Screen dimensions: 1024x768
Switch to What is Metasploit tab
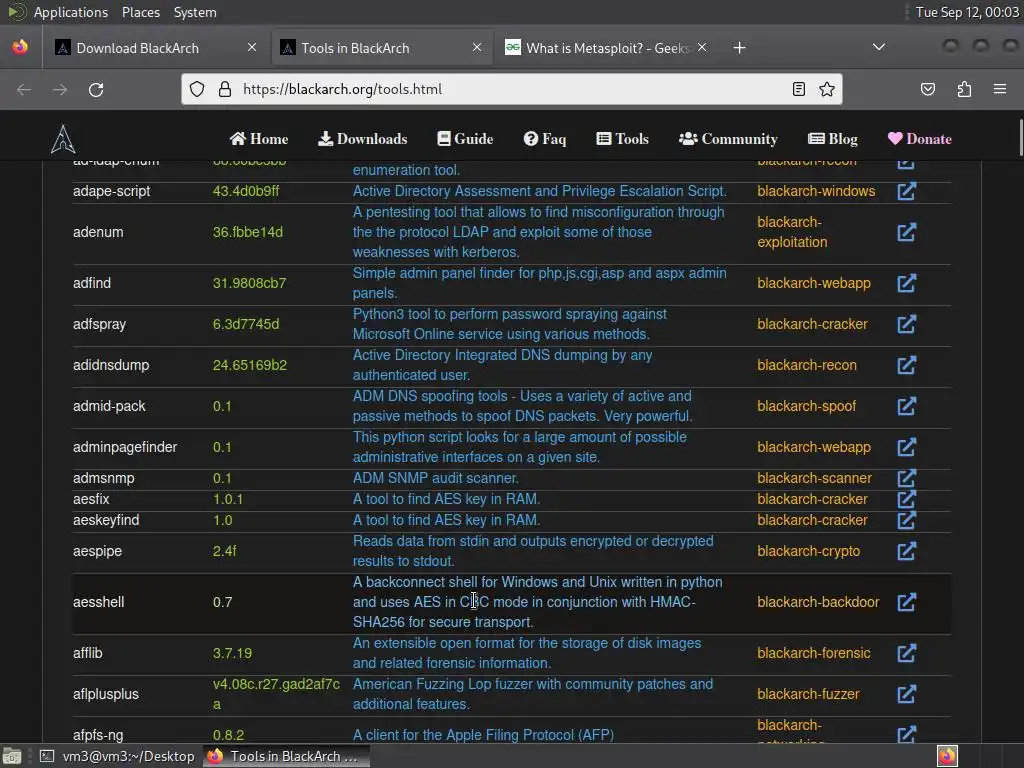click(607, 48)
